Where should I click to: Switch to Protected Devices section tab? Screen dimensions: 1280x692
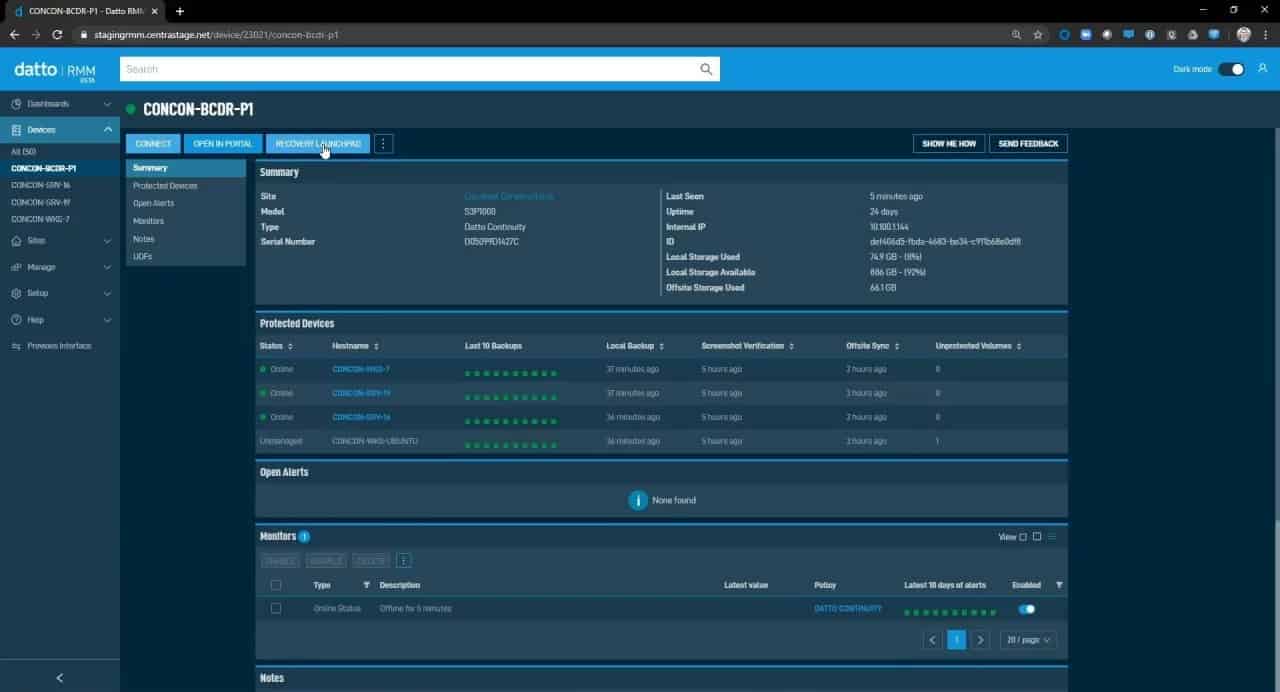pyautogui.click(x=165, y=186)
